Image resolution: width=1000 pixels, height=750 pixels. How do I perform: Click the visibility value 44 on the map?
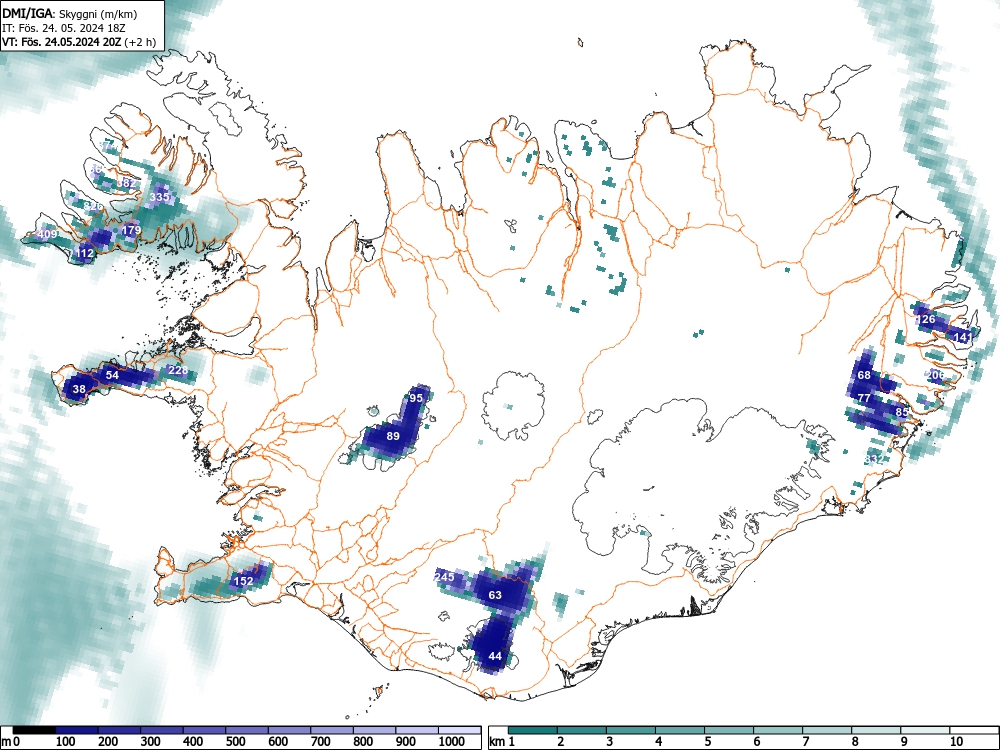point(495,656)
